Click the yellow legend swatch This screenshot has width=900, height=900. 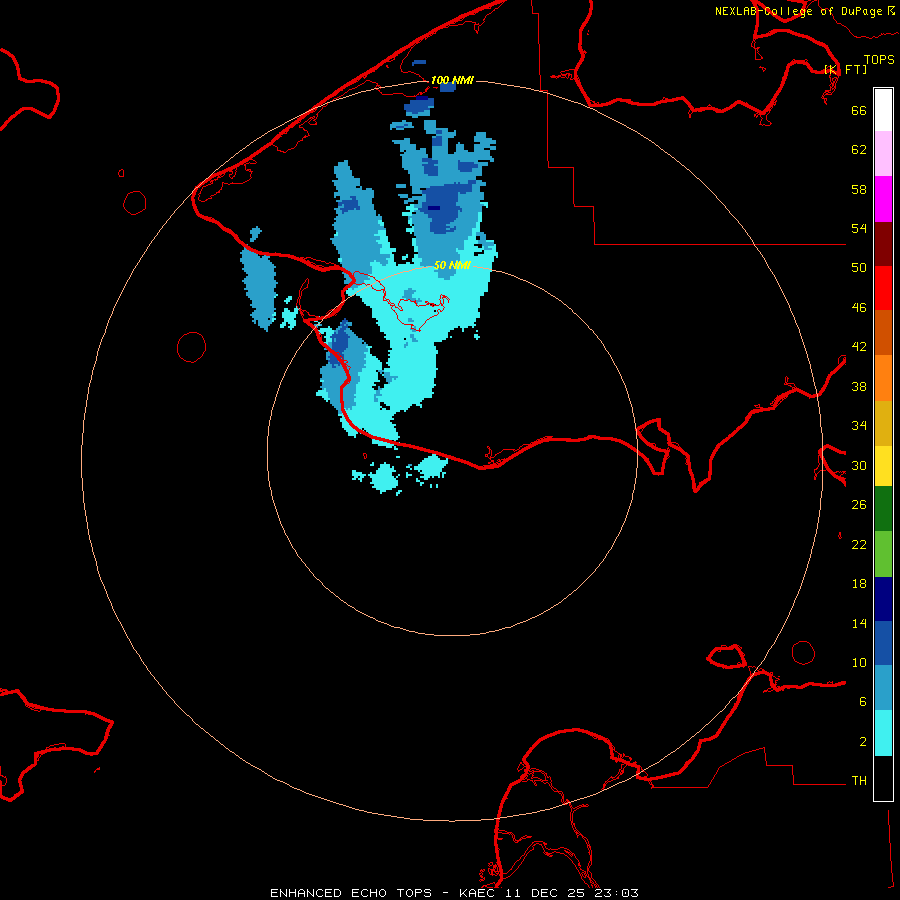(883, 466)
